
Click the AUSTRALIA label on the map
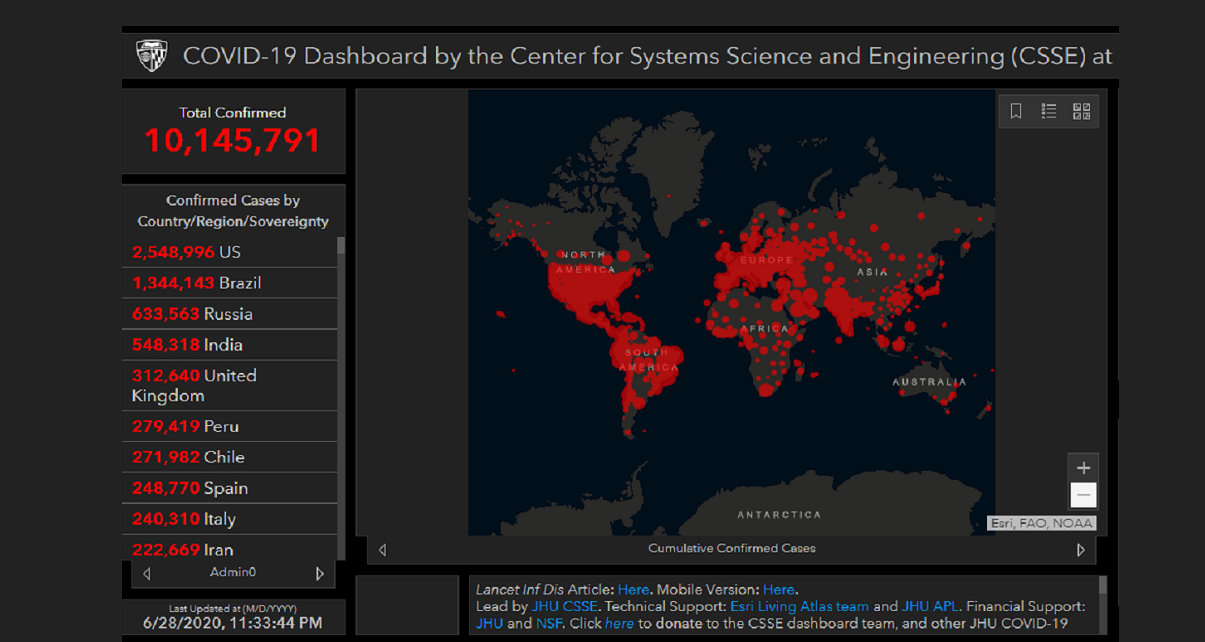930,382
